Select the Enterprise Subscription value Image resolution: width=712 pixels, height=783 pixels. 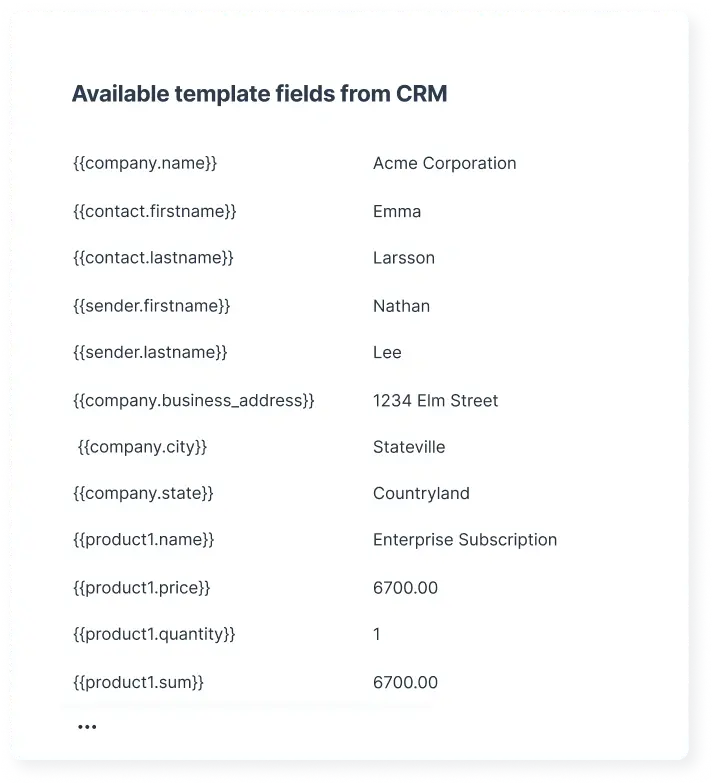pyautogui.click(x=465, y=540)
